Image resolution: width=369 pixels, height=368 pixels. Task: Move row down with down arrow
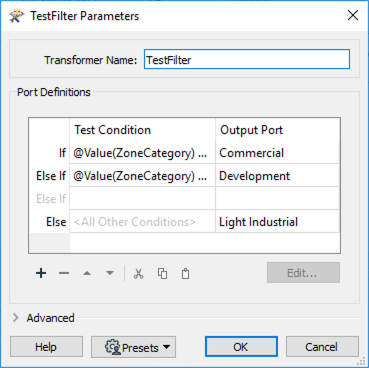[x=110, y=273]
